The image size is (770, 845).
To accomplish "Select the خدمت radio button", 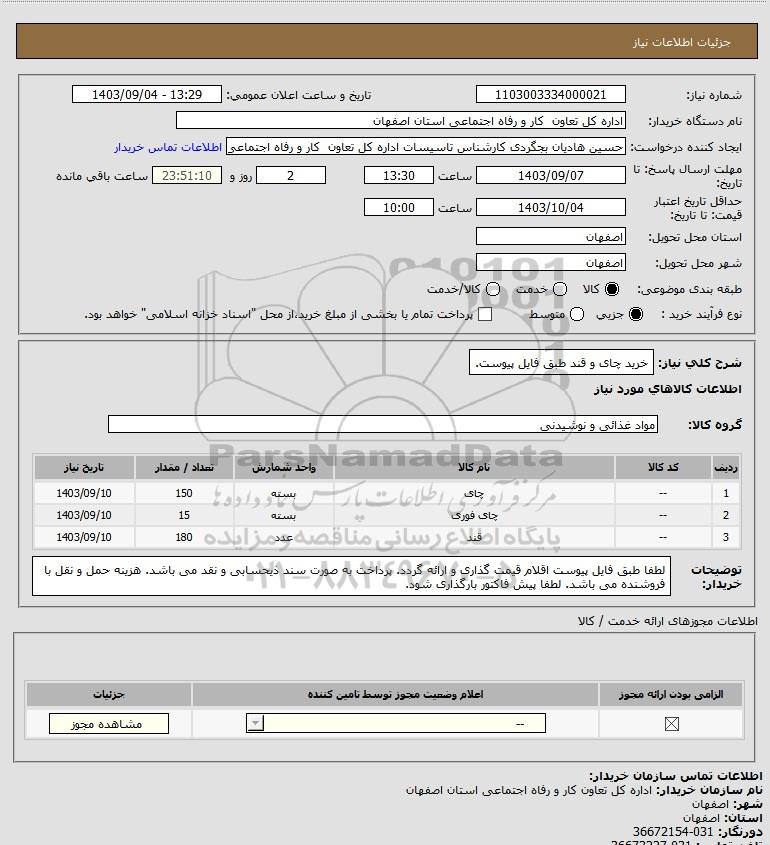I will coord(560,289).
